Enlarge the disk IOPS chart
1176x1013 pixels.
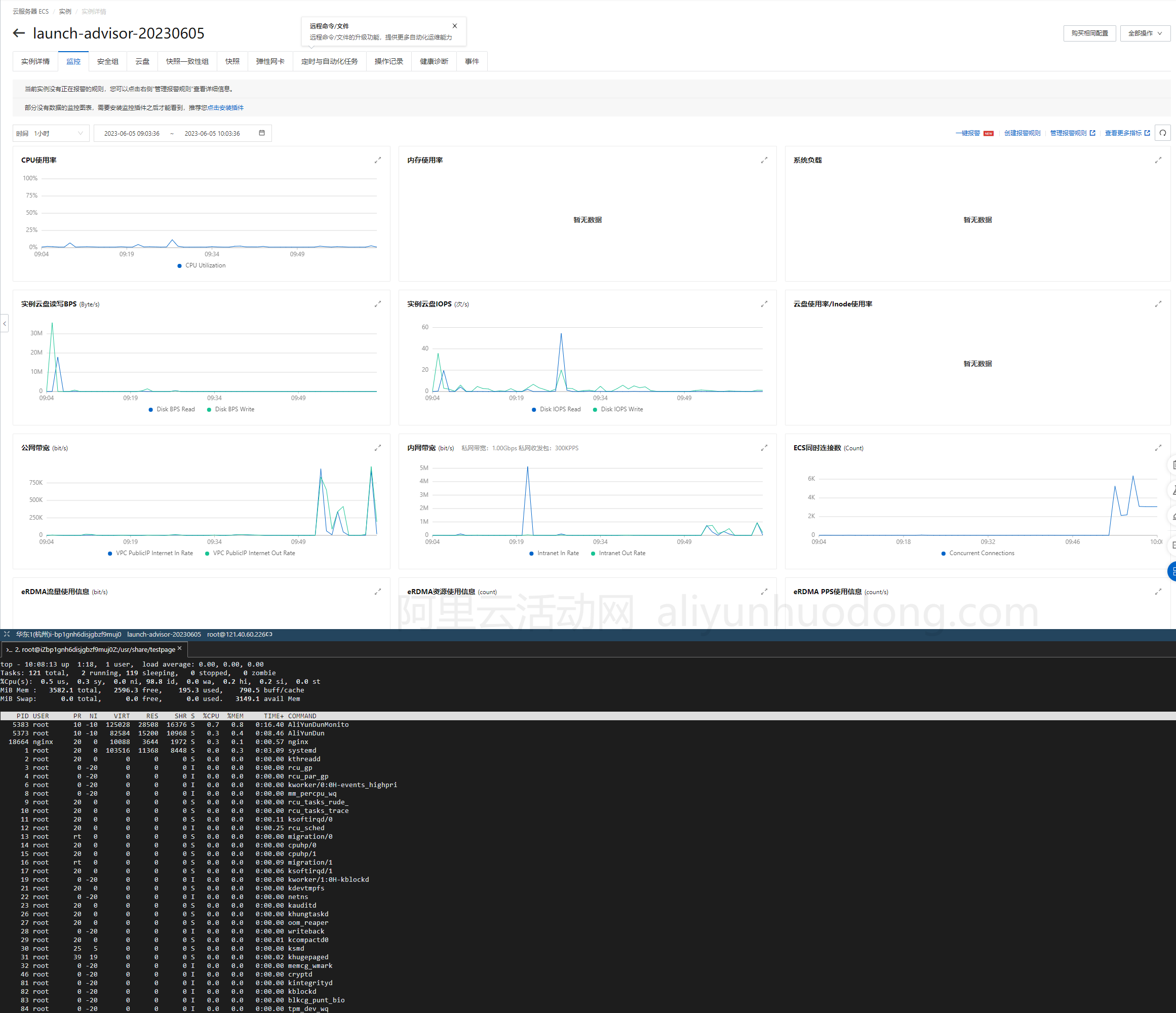click(764, 304)
